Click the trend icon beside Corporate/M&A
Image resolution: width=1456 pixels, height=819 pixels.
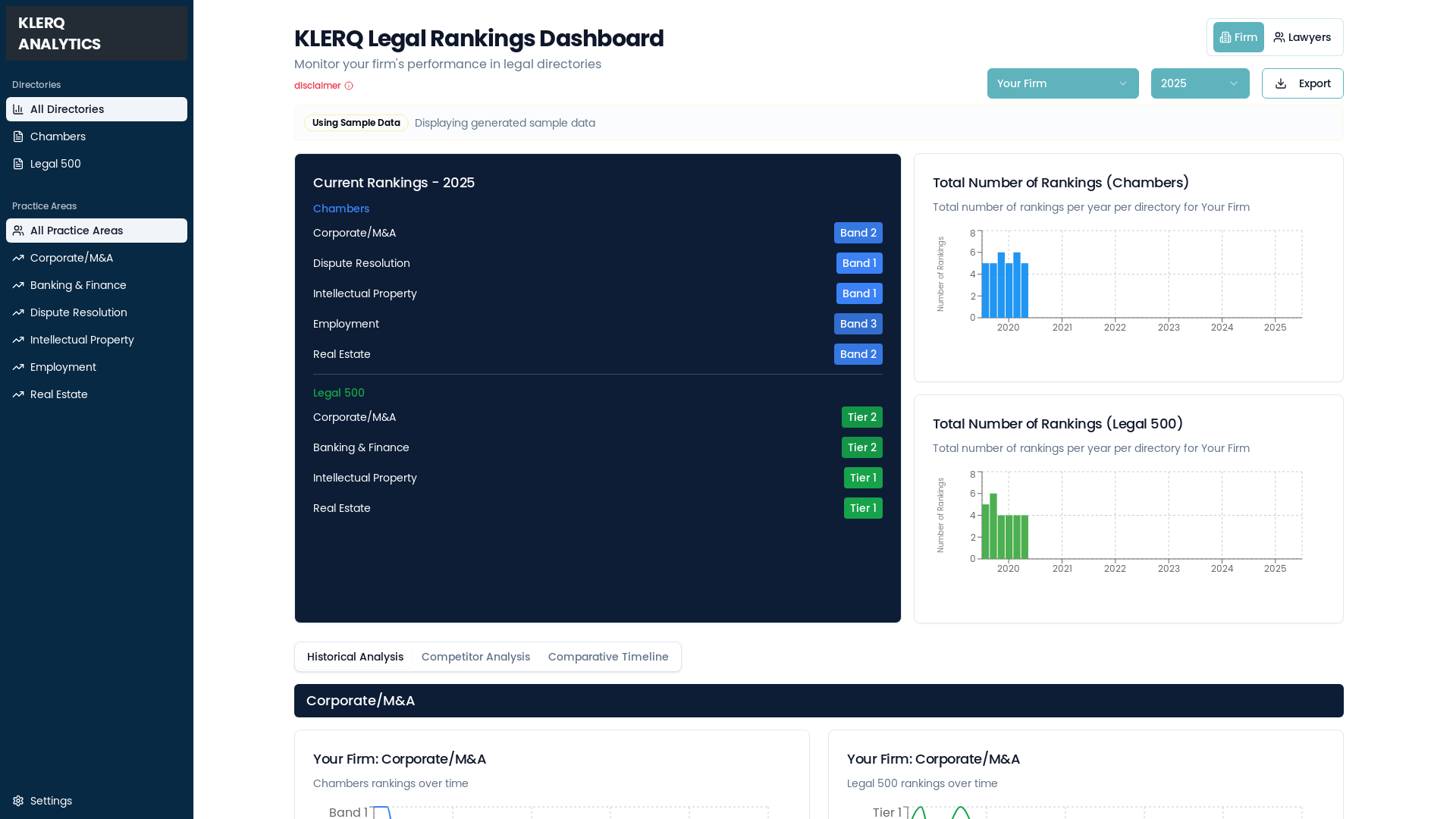(x=18, y=258)
